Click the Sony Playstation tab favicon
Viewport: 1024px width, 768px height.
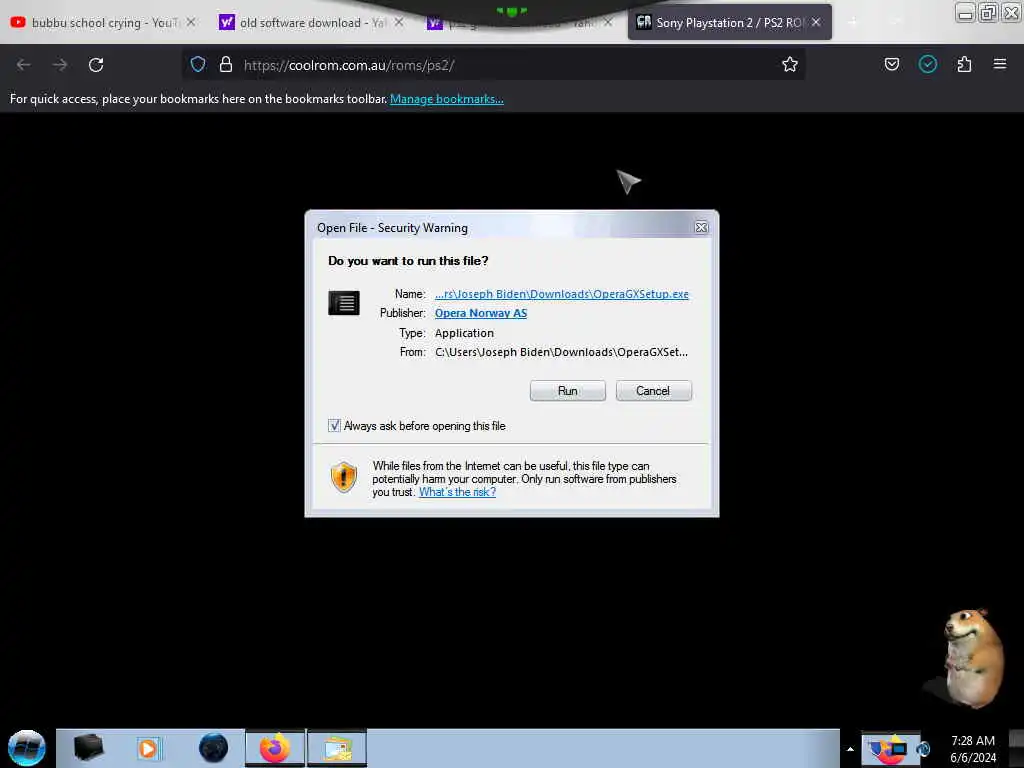pyautogui.click(x=643, y=22)
